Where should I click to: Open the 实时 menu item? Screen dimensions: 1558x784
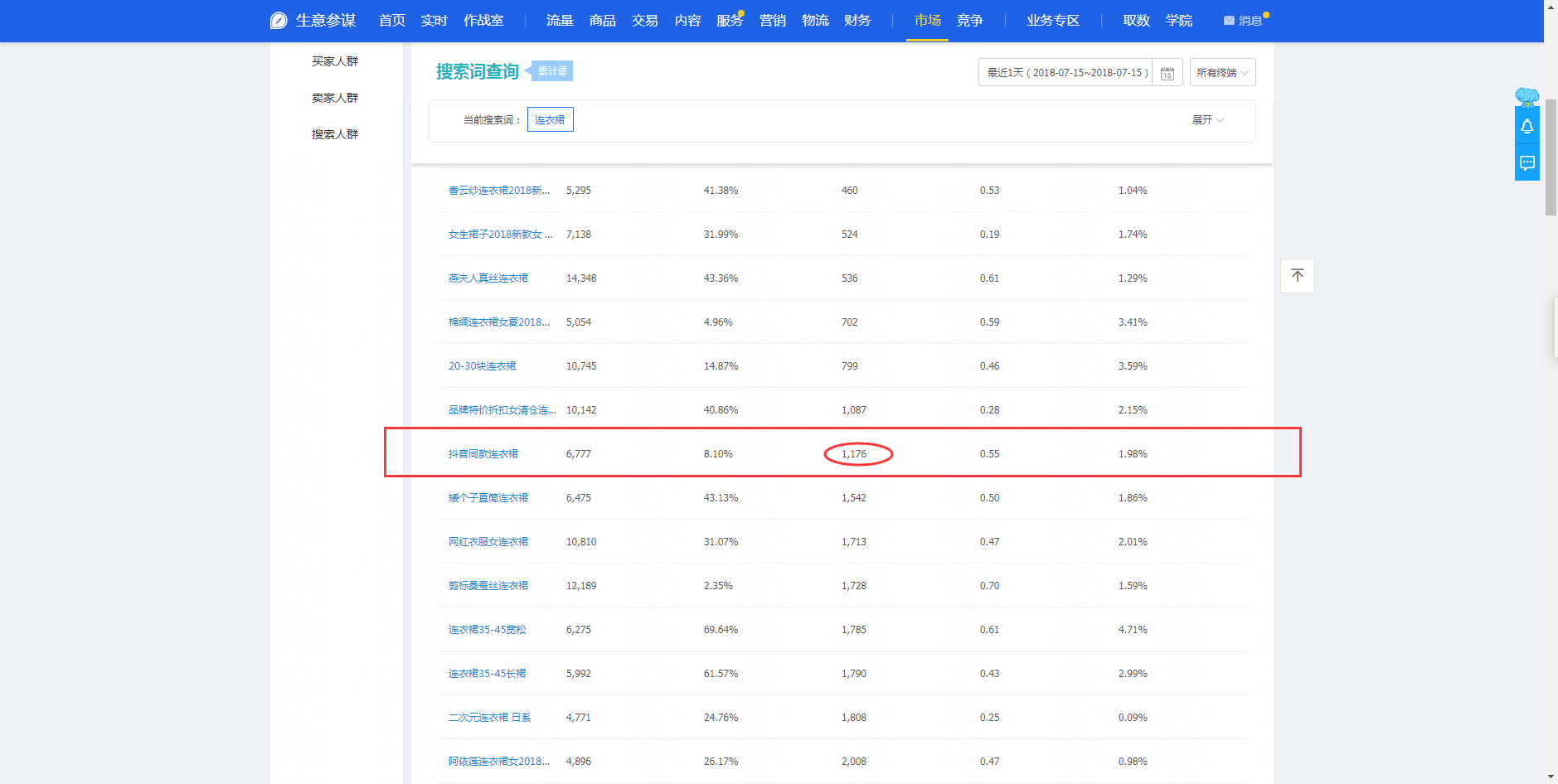click(x=434, y=21)
